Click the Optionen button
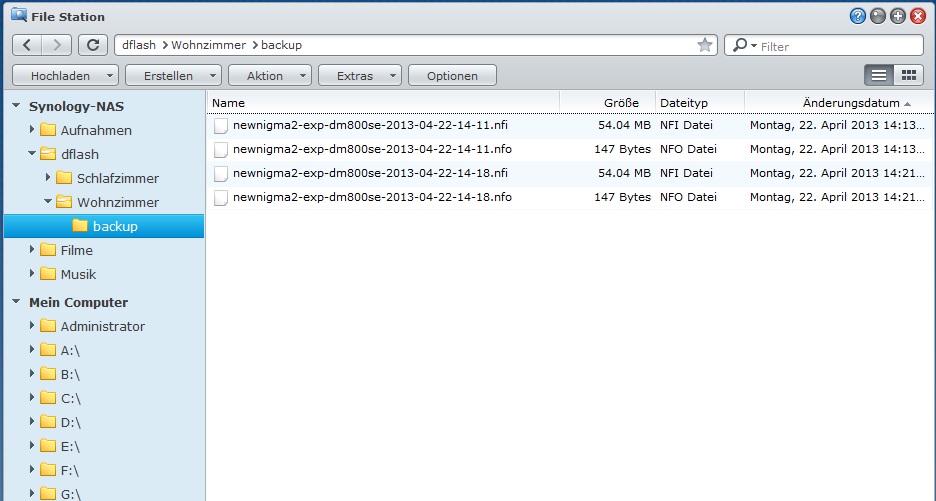The width and height of the screenshot is (936, 501). click(x=453, y=75)
